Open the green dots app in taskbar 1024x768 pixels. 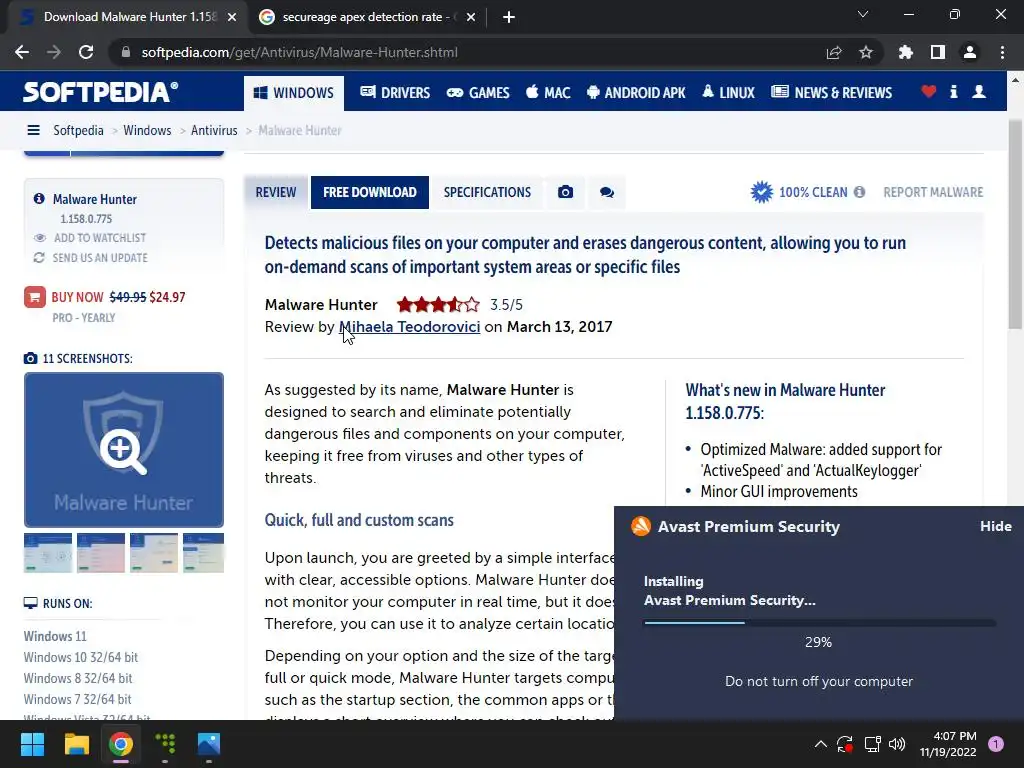point(165,744)
